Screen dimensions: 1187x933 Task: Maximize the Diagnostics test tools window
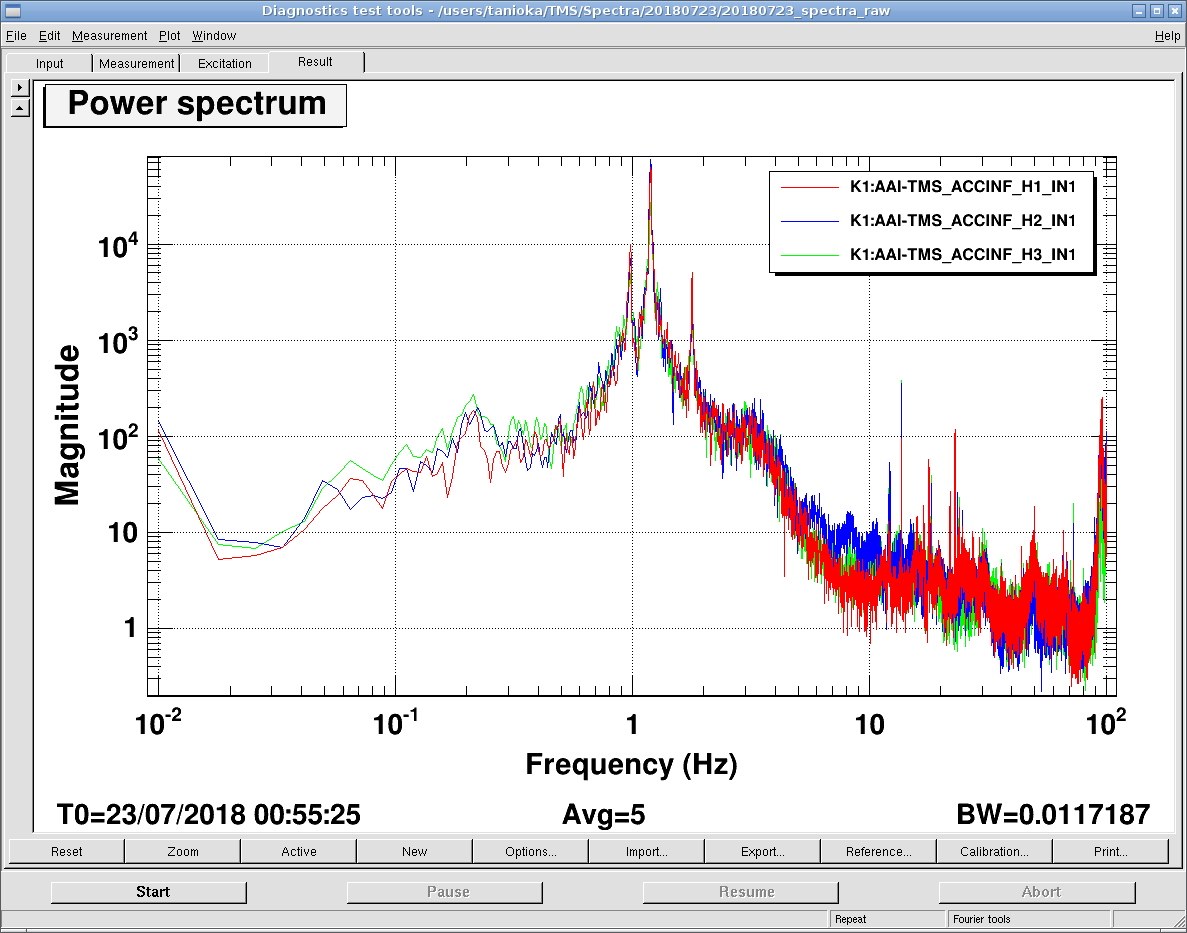(x=1155, y=11)
